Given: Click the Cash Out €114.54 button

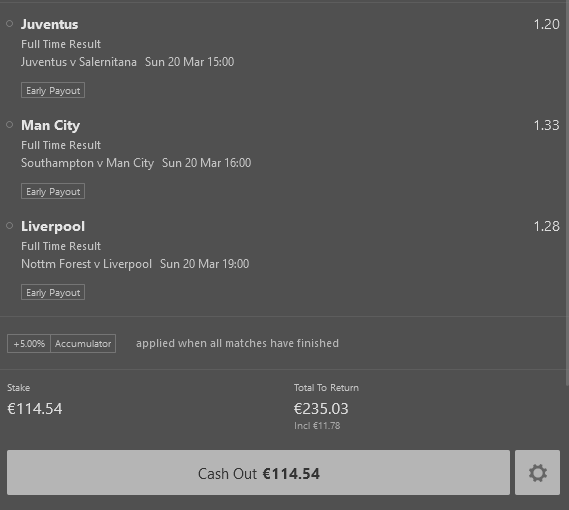Looking at the screenshot, I should point(258,473).
